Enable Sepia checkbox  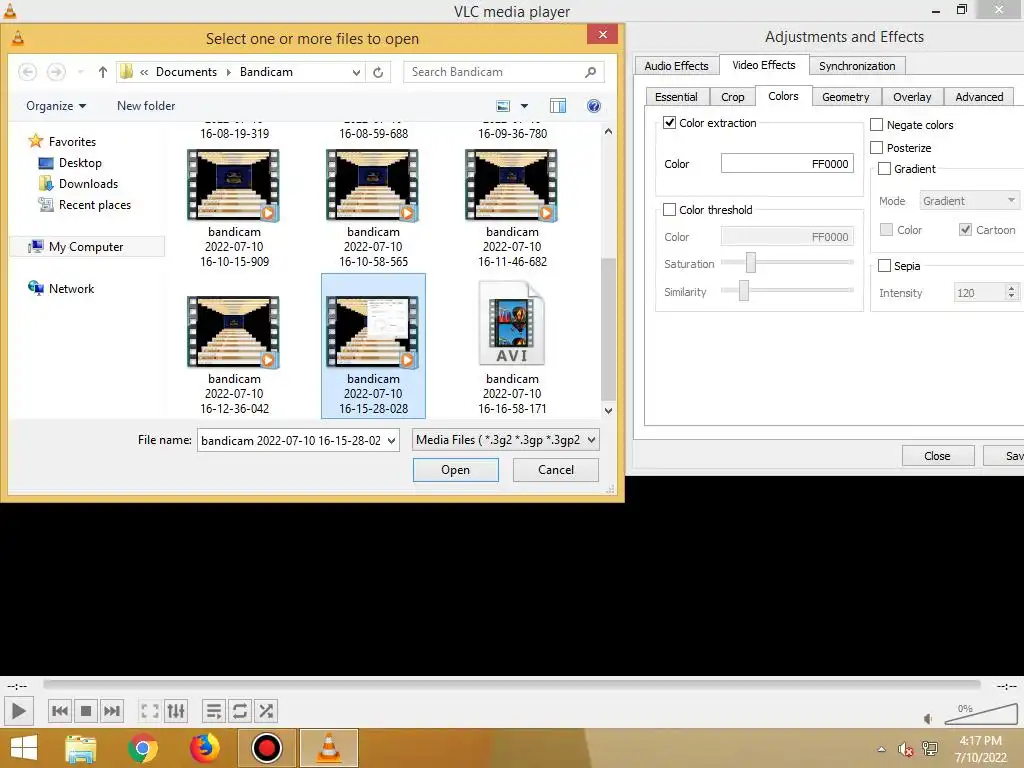click(885, 266)
